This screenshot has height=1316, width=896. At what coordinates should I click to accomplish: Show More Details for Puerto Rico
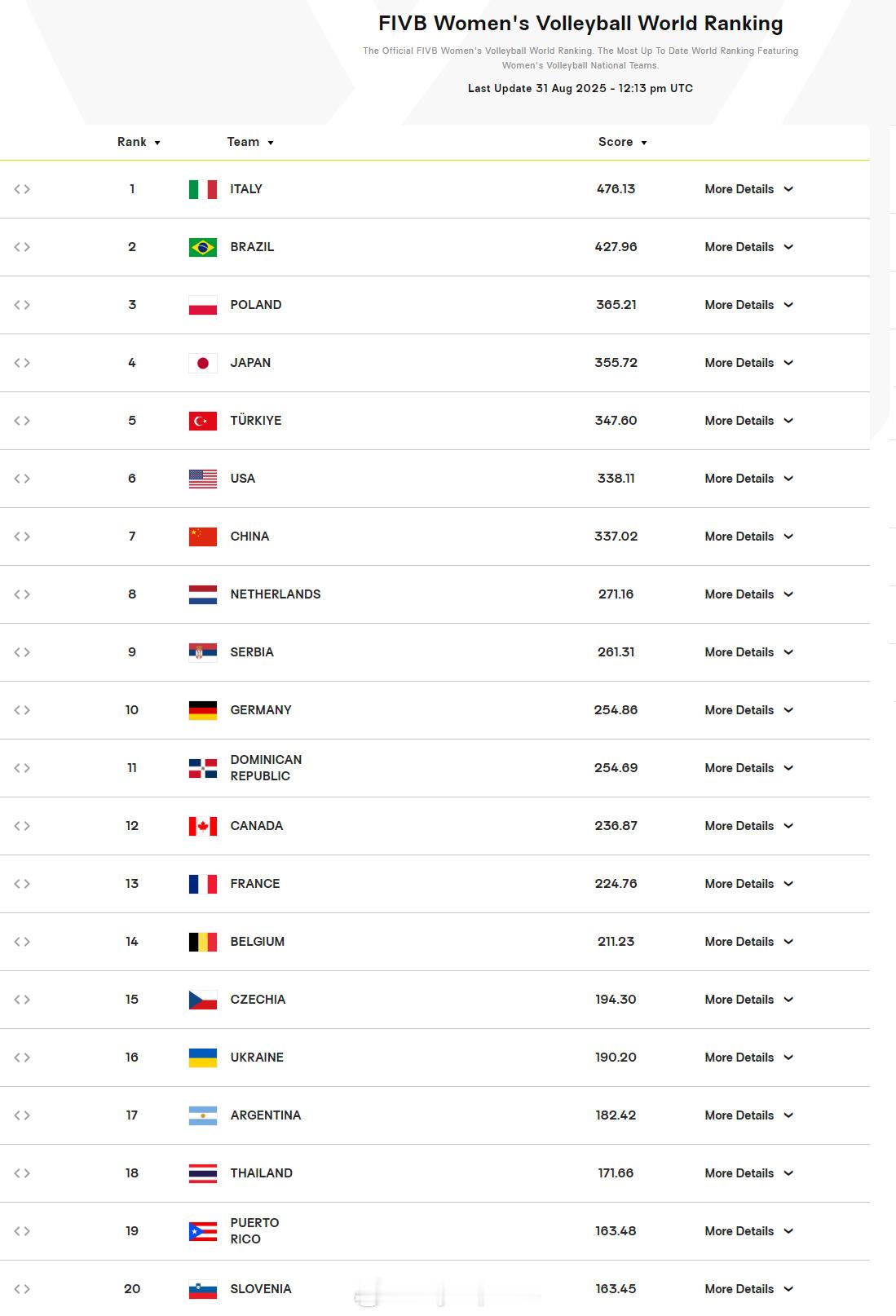point(748,1231)
